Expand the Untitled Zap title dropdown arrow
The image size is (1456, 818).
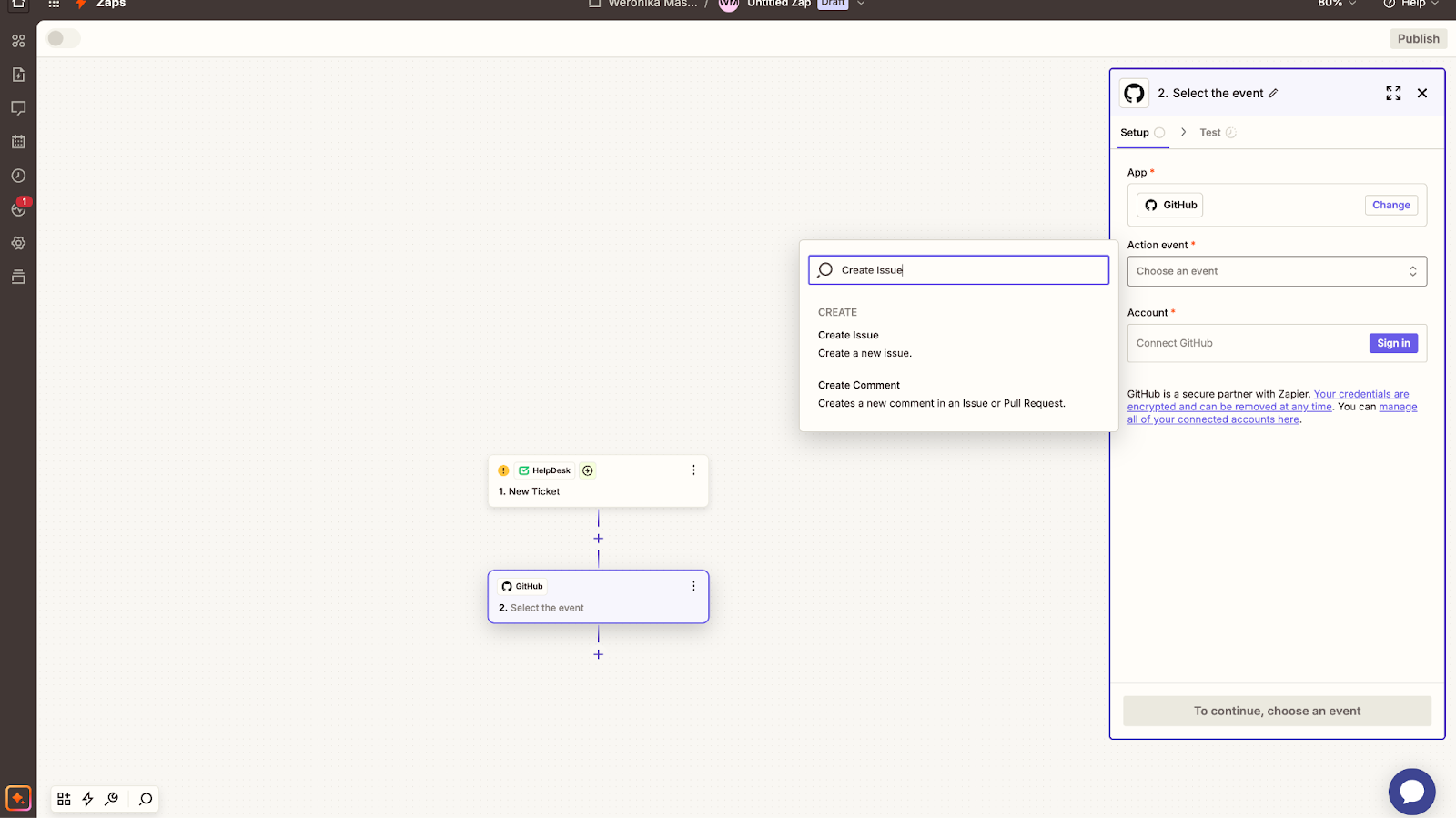[861, 4]
